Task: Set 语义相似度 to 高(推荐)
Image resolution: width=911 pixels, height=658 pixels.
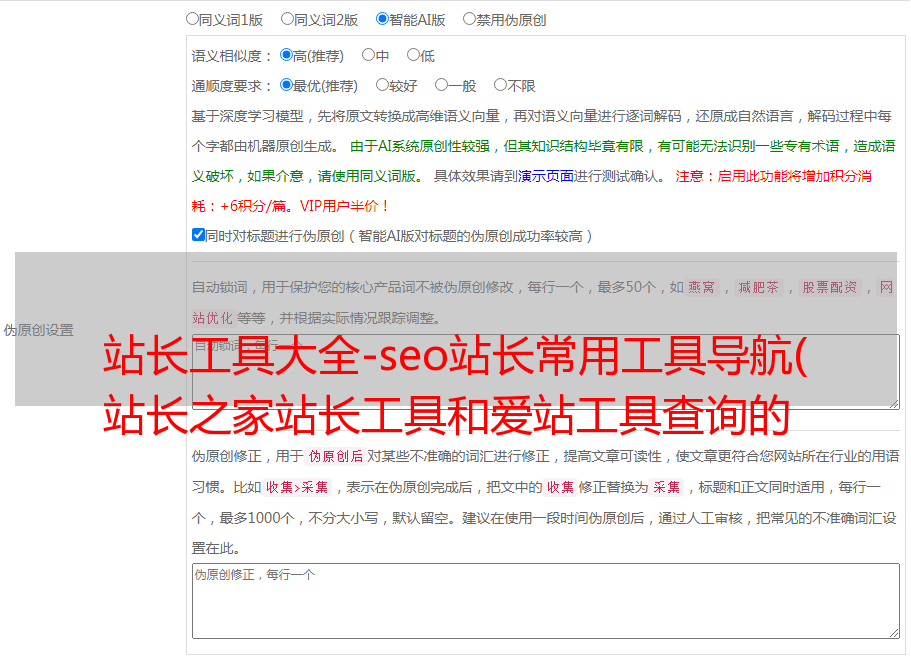Action: 286,55
